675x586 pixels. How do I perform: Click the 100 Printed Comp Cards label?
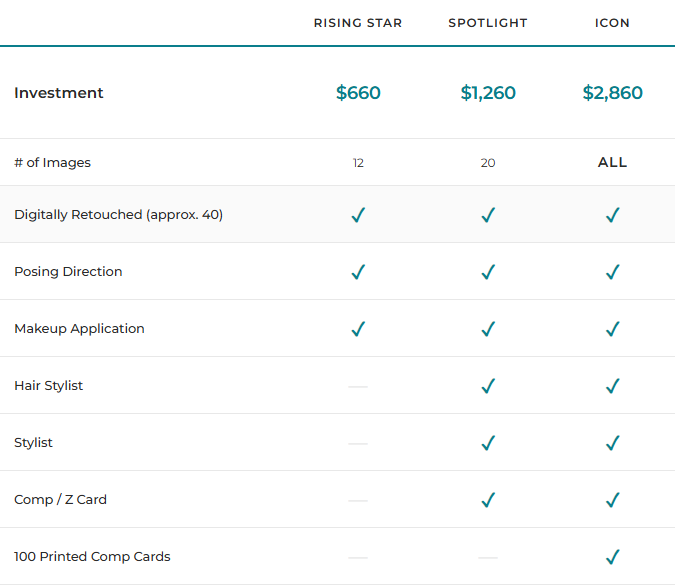click(x=92, y=557)
